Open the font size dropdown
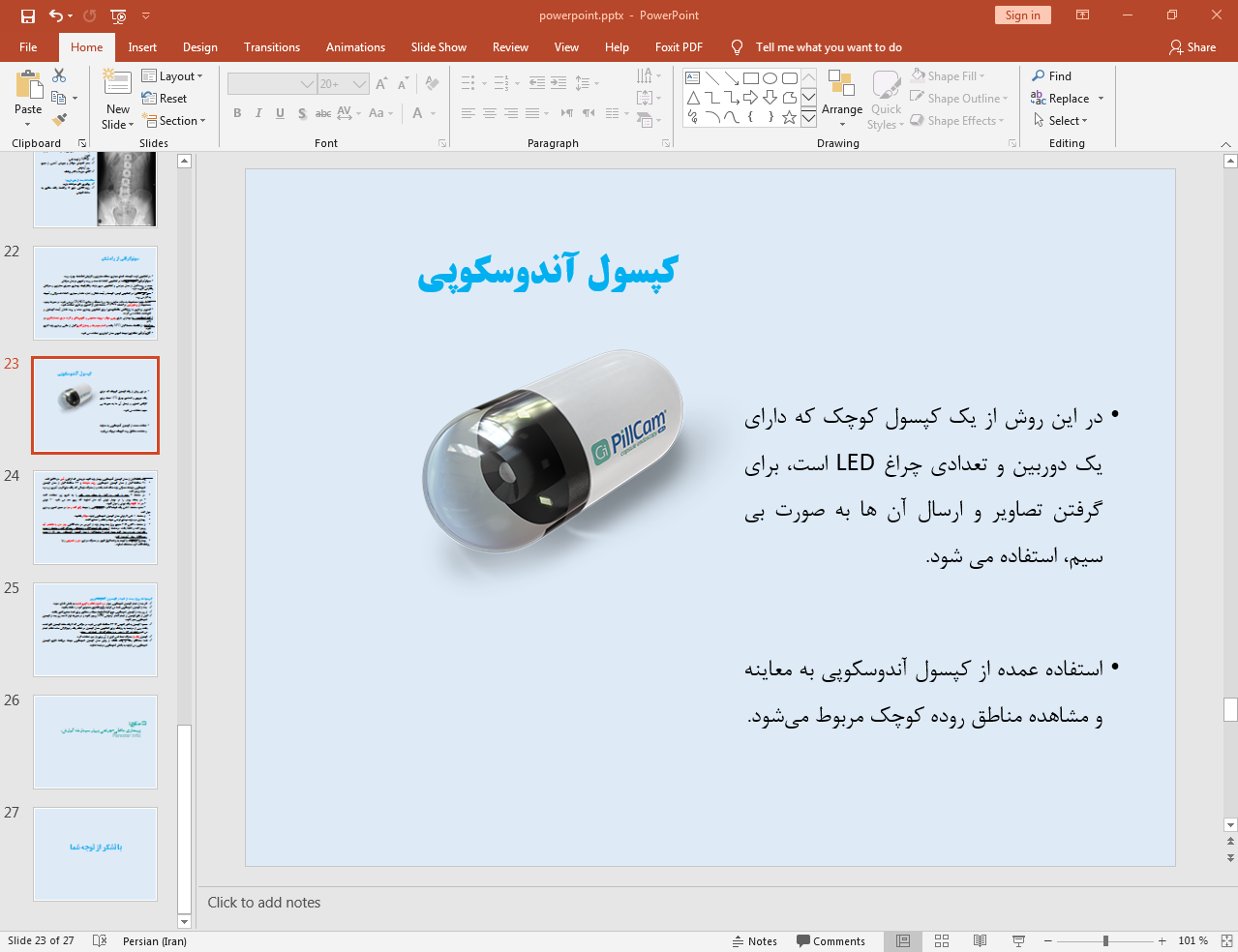The height and width of the screenshot is (952, 1238). 359,84
